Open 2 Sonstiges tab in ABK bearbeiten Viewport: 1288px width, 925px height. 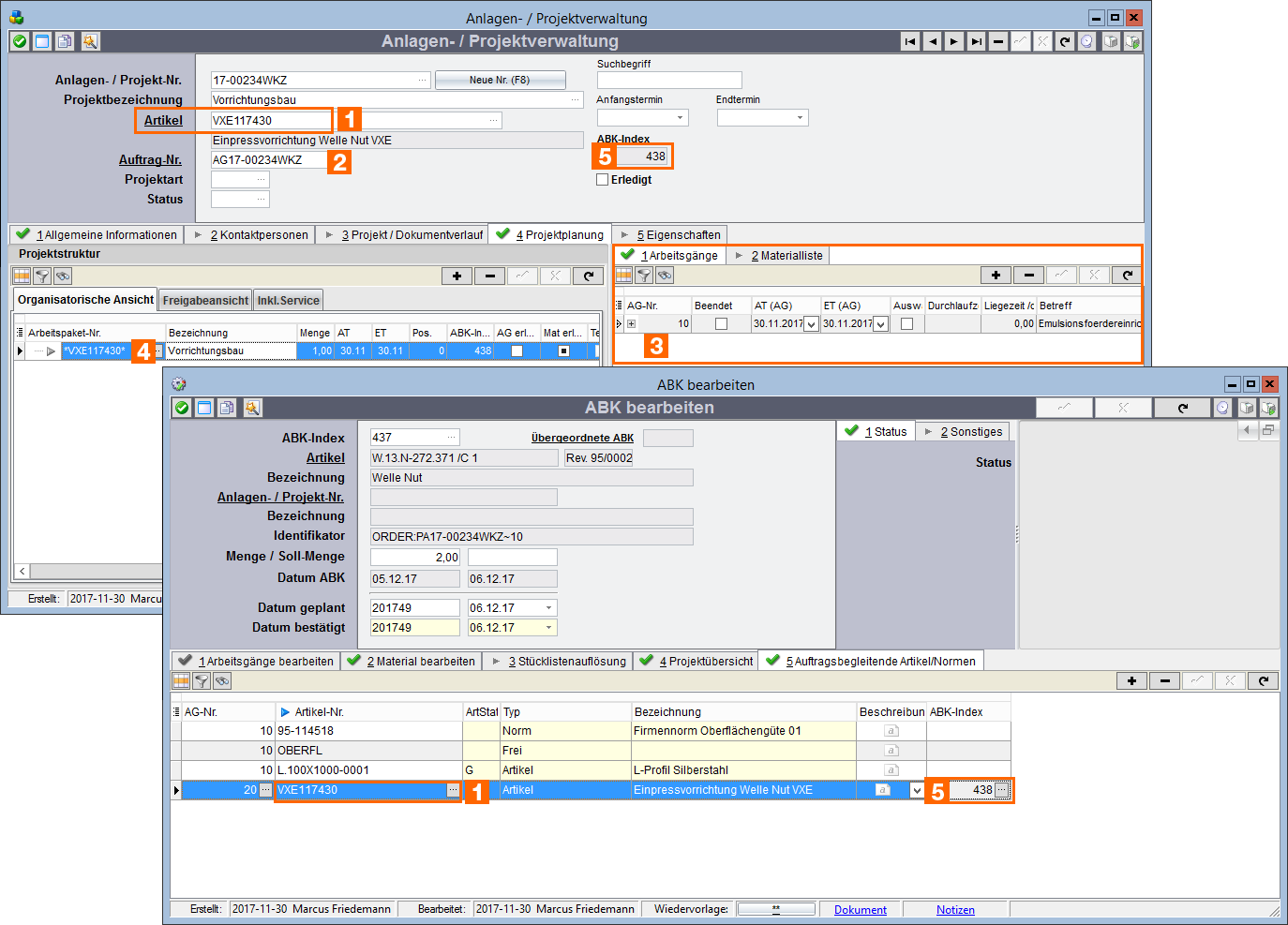[x=963, y=432]
